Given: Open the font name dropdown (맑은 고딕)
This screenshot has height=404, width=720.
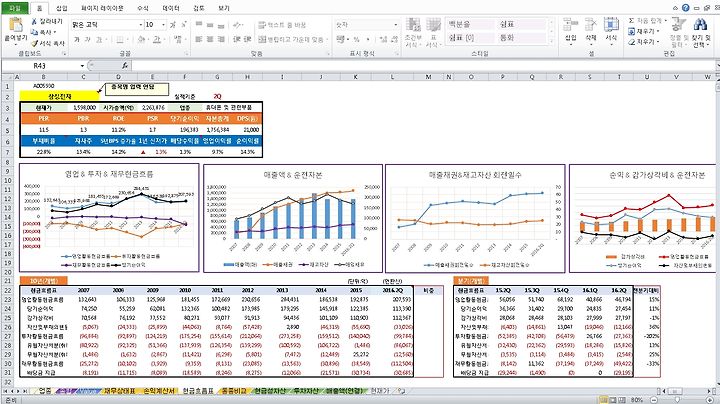Looking at the screenshot, I should tap(141, 25).
